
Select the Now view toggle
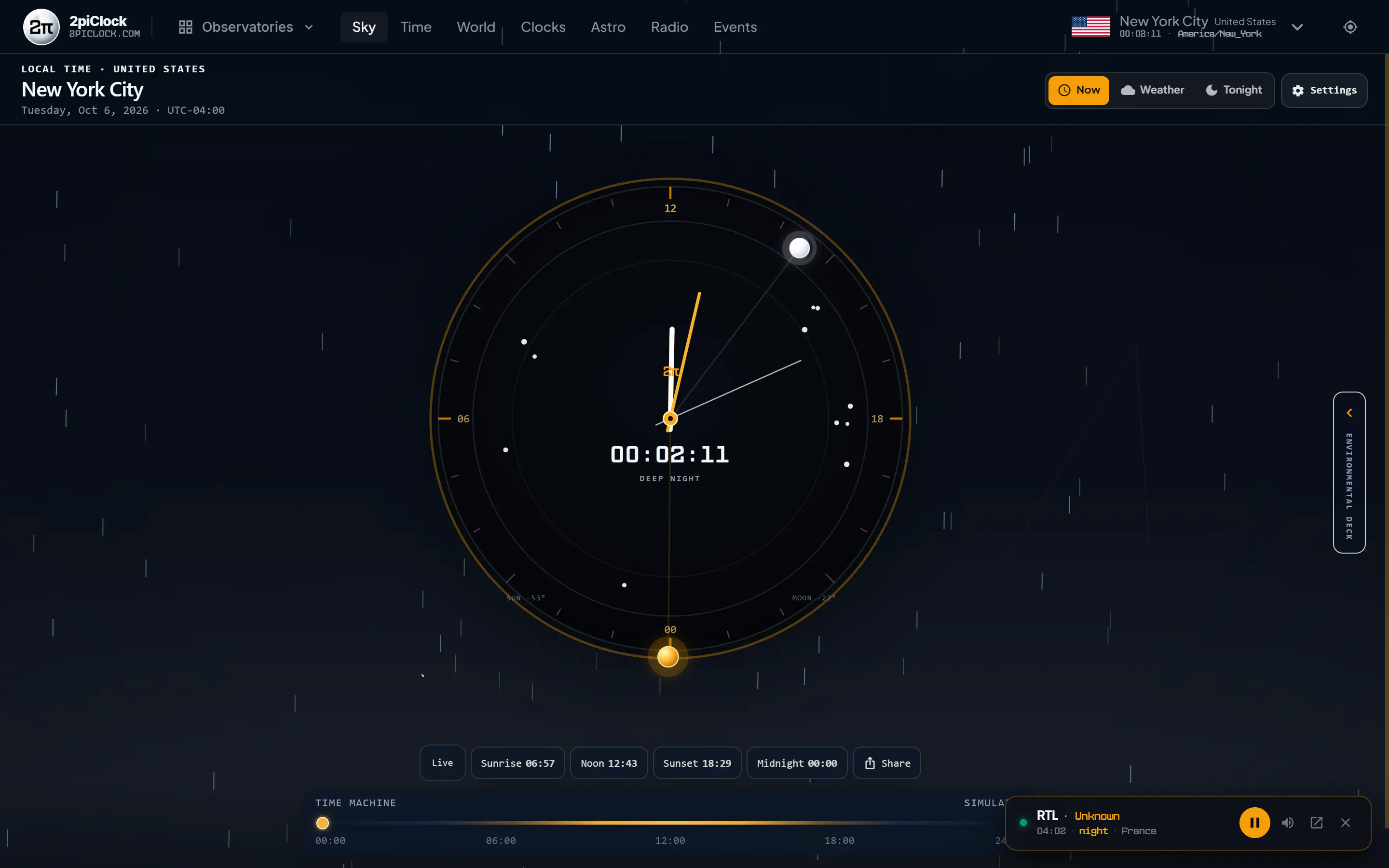(x=1078, y=90)
